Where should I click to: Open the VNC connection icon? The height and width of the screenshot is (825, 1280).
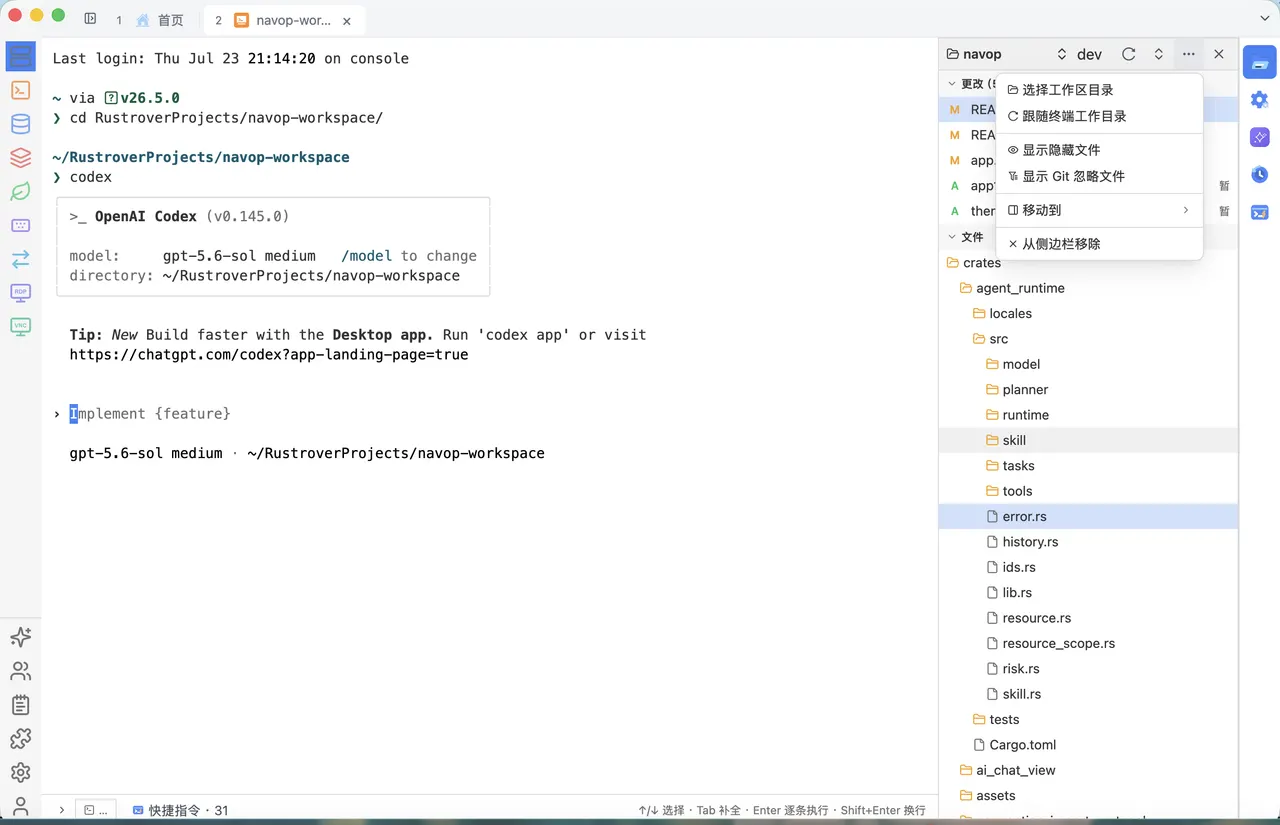pos(21,326)
